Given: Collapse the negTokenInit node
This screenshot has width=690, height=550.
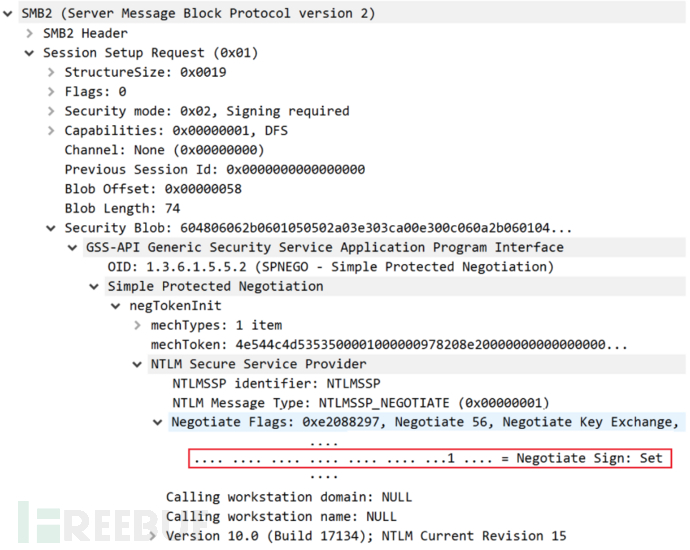Looking at the screenshot, I should coord(115,306).
